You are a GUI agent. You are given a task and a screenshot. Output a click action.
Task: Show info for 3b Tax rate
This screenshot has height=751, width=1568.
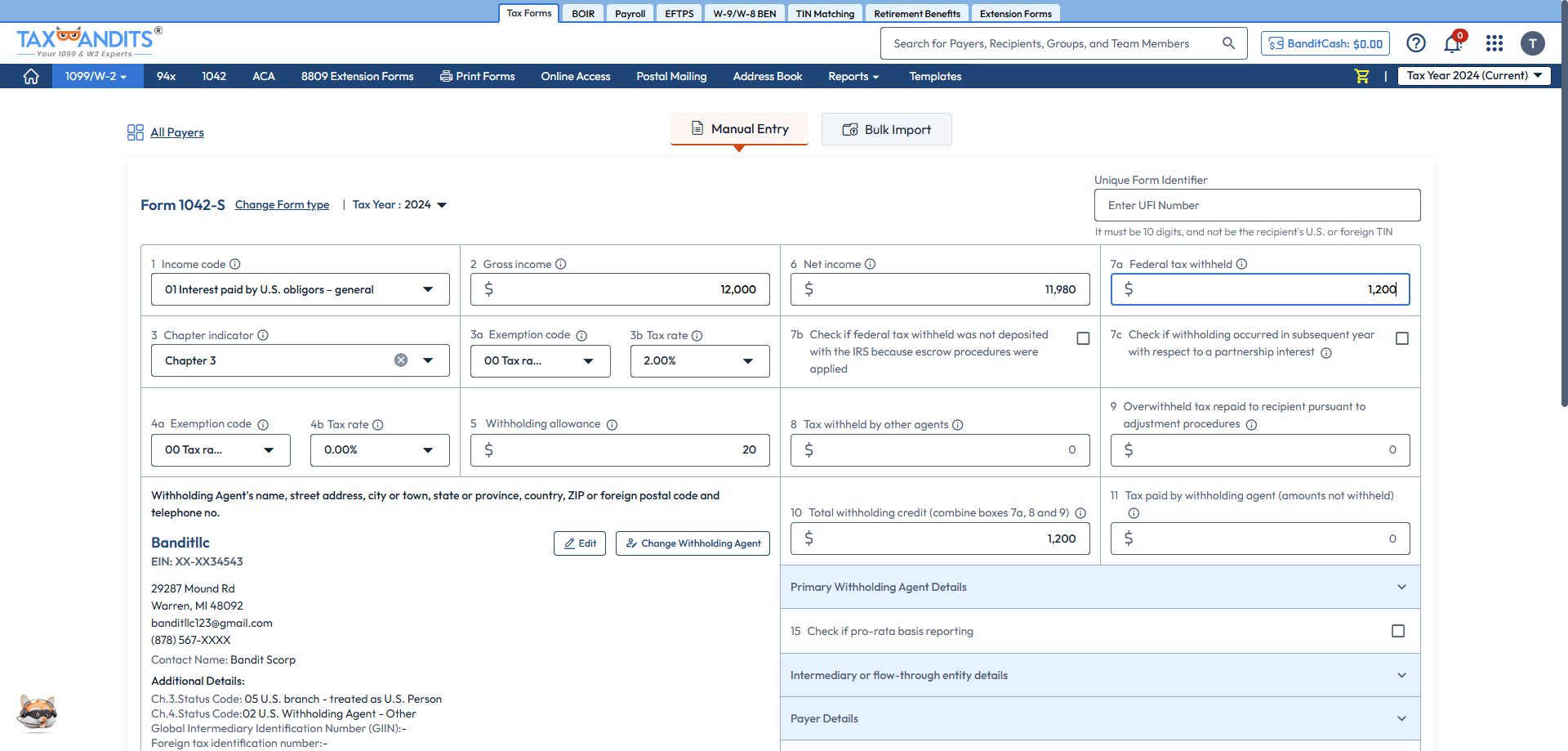coord(697,336)
